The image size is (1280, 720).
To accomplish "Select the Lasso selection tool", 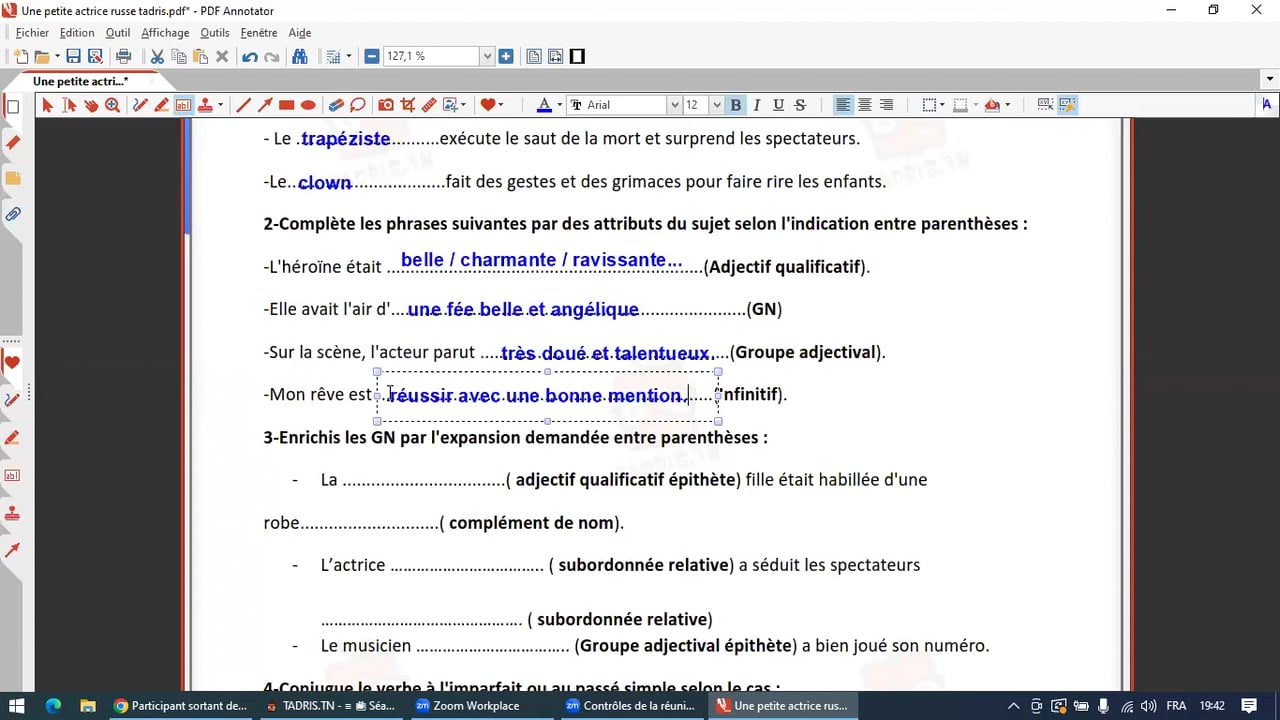I will tap(358, 105).
